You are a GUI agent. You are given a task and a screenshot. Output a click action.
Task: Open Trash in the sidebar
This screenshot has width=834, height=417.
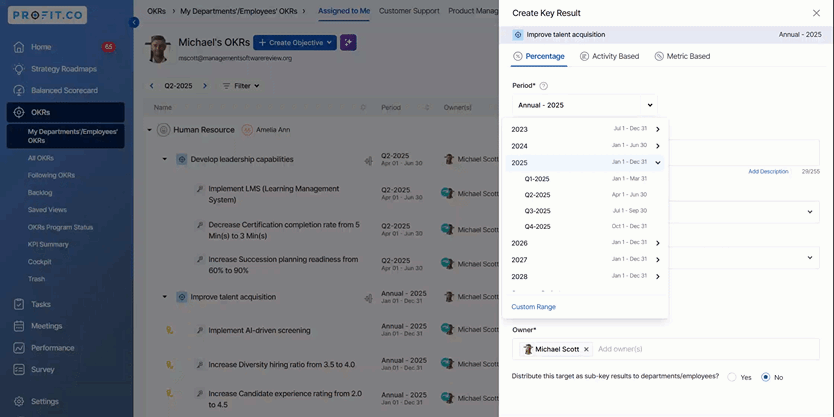36,279
